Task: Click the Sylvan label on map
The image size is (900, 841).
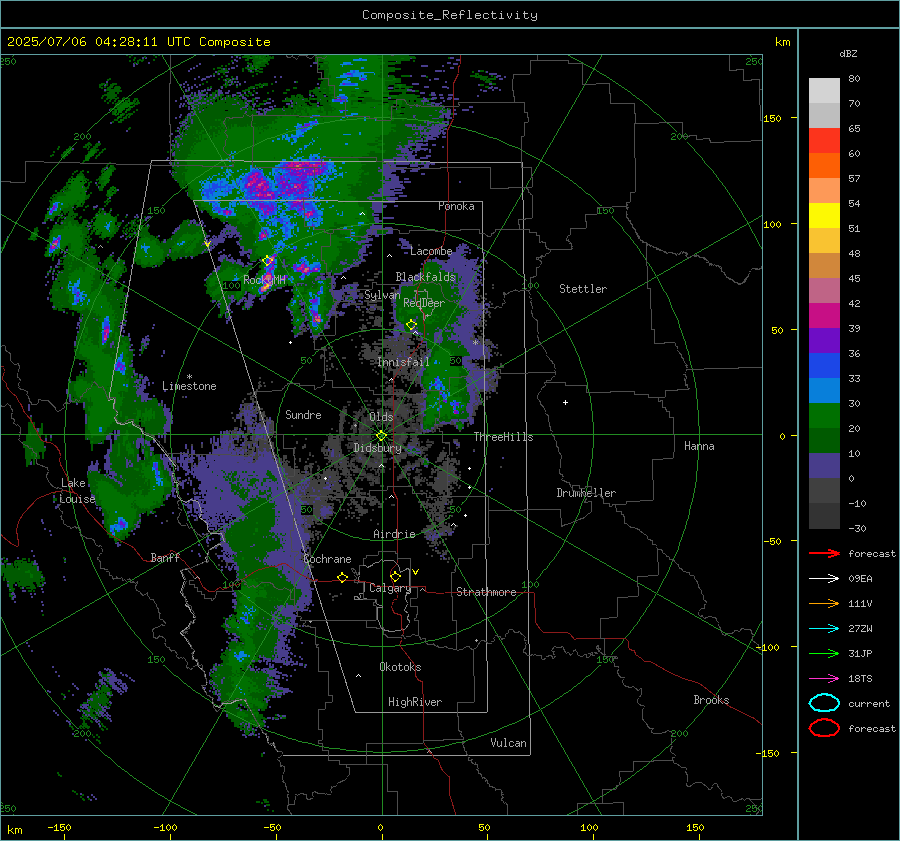Action: pos(382,295)
